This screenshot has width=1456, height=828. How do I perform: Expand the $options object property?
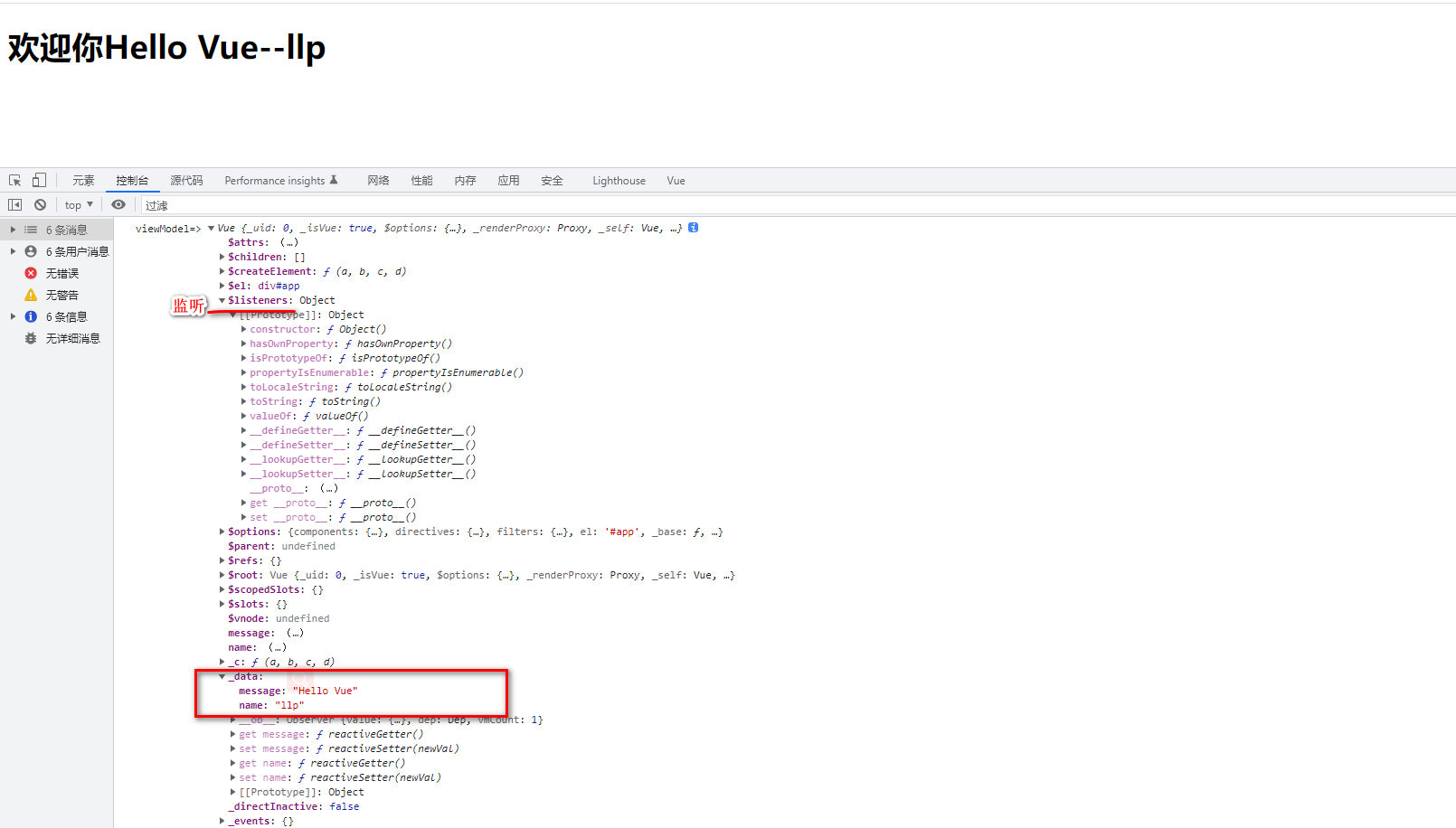pyautogui.click(x=222, y=532)
